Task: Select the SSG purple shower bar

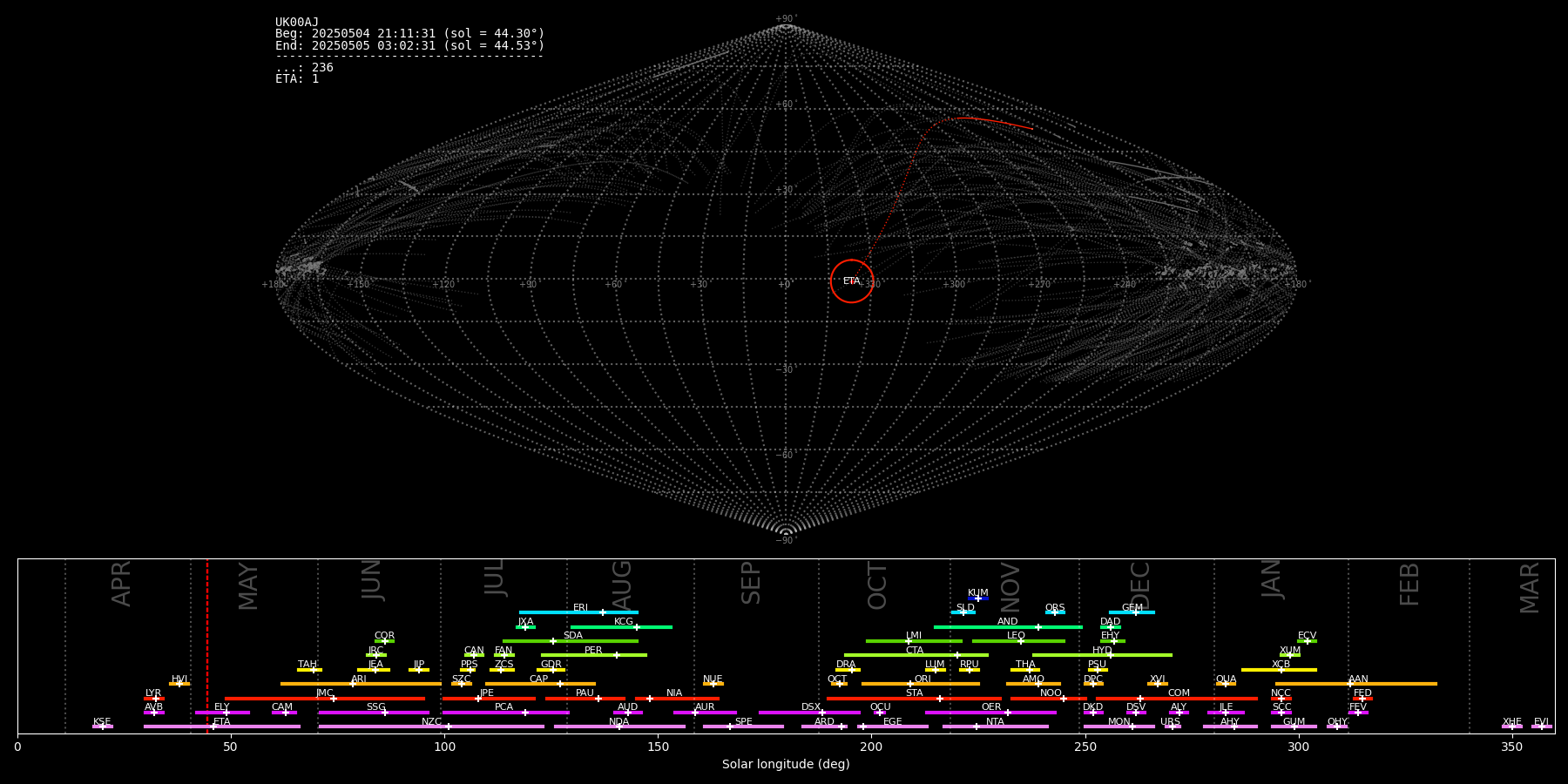Action: point(374,713)
